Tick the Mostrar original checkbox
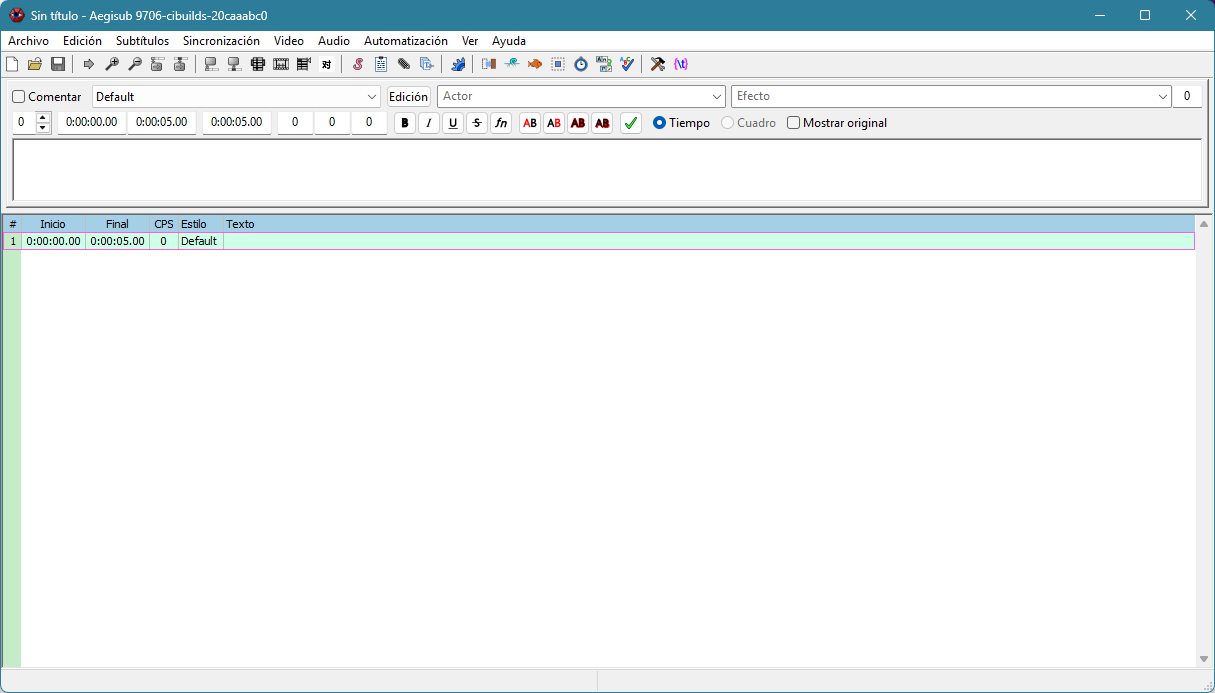Viewport: 1215px width, 693px height. click(794, 123)
